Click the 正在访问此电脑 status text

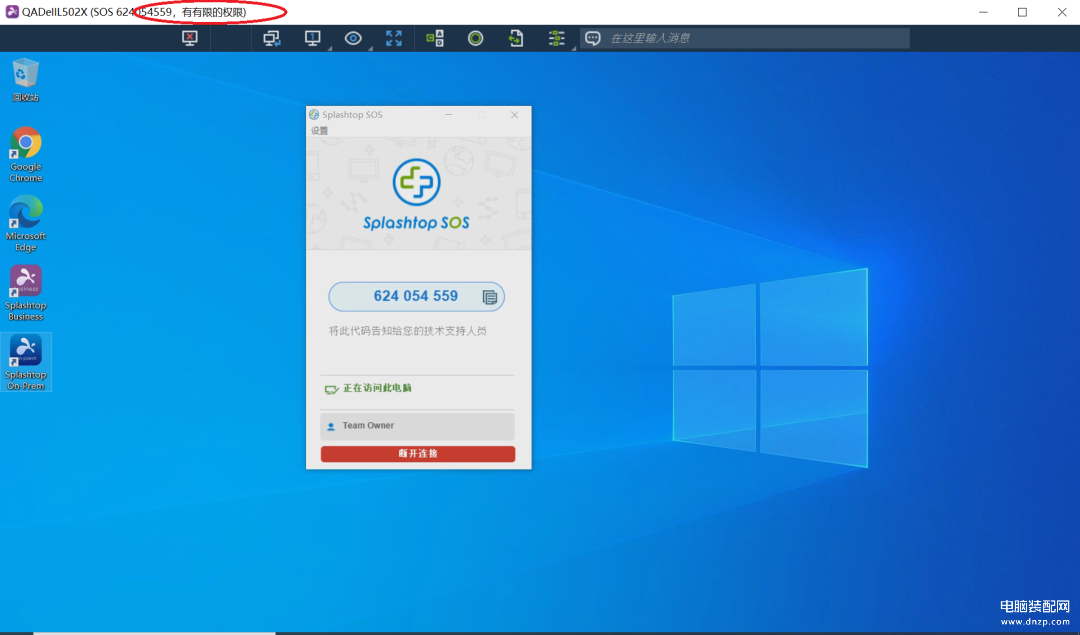[x=377, y=388]
